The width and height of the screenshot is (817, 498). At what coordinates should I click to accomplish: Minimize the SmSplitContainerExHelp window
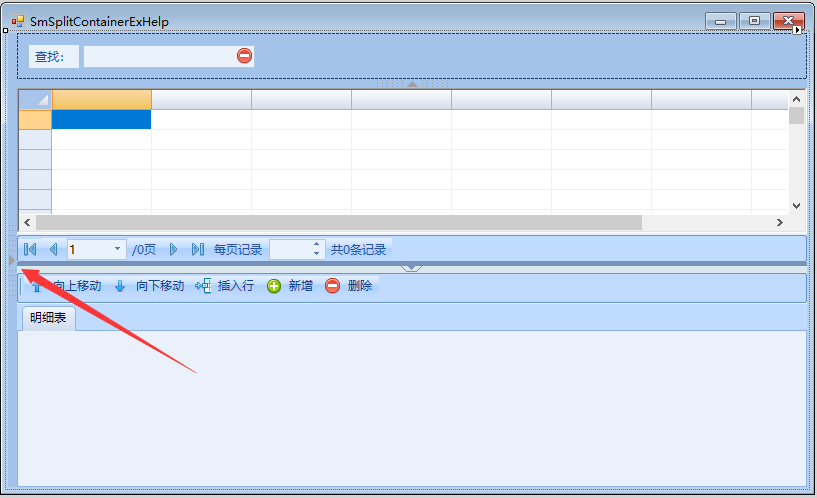(721, 21)
